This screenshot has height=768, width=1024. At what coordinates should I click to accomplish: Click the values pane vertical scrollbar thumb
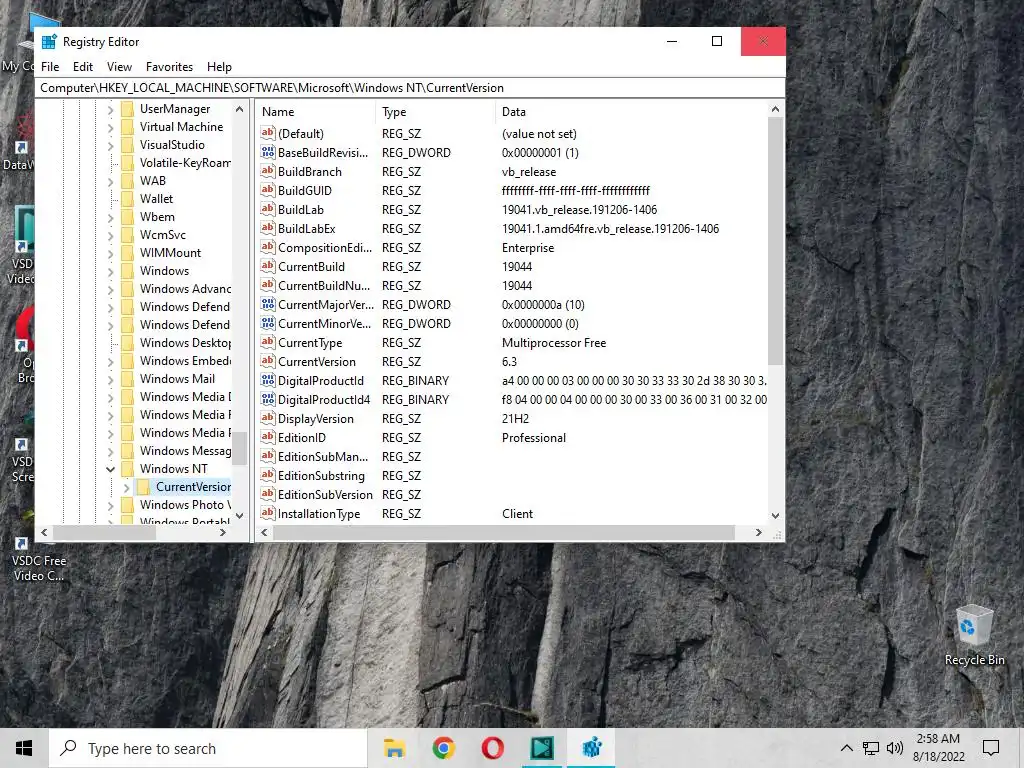click(x=775, y=241)
